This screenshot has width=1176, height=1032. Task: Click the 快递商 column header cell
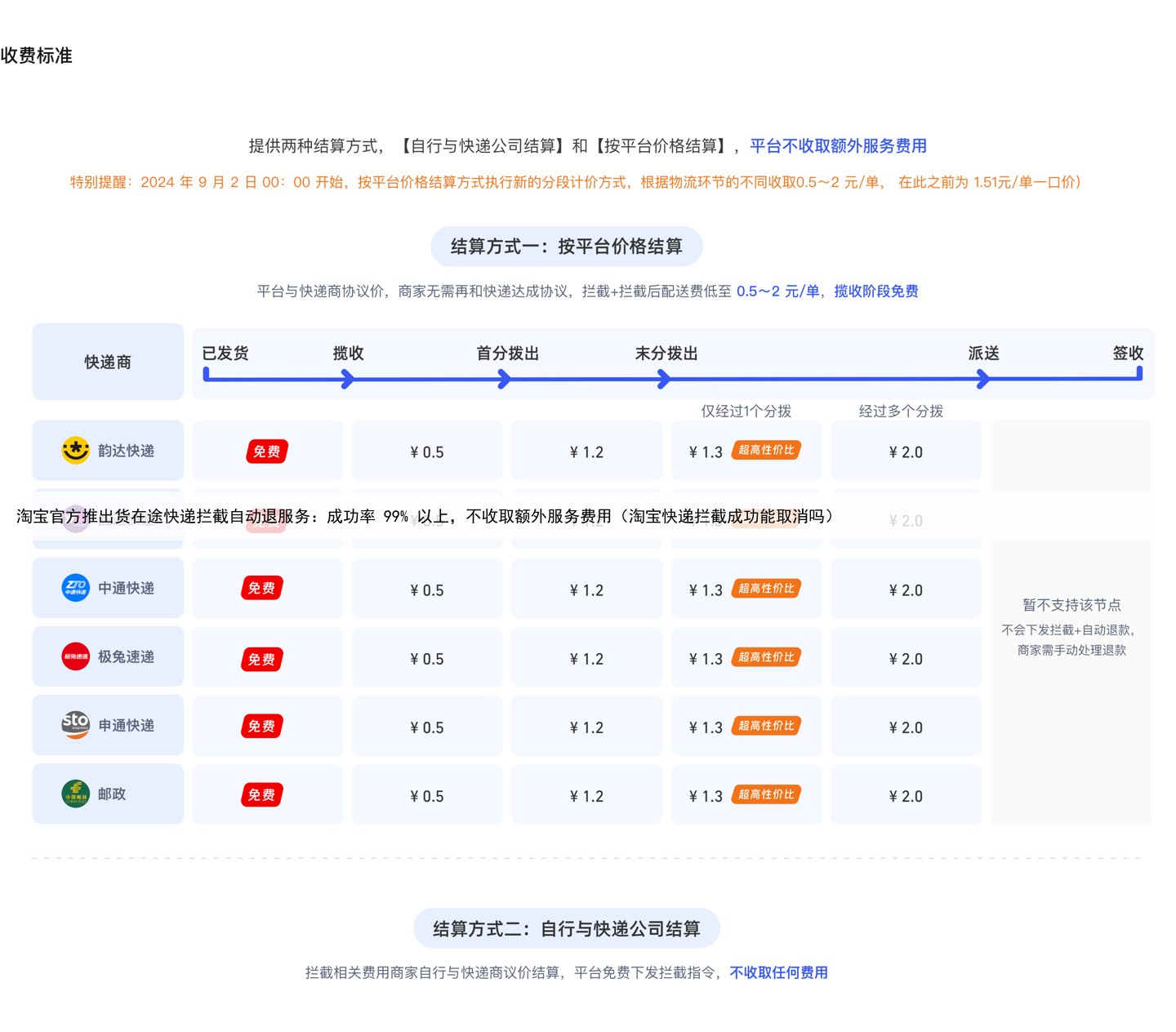pyautogui.click(x=108, y=362)
